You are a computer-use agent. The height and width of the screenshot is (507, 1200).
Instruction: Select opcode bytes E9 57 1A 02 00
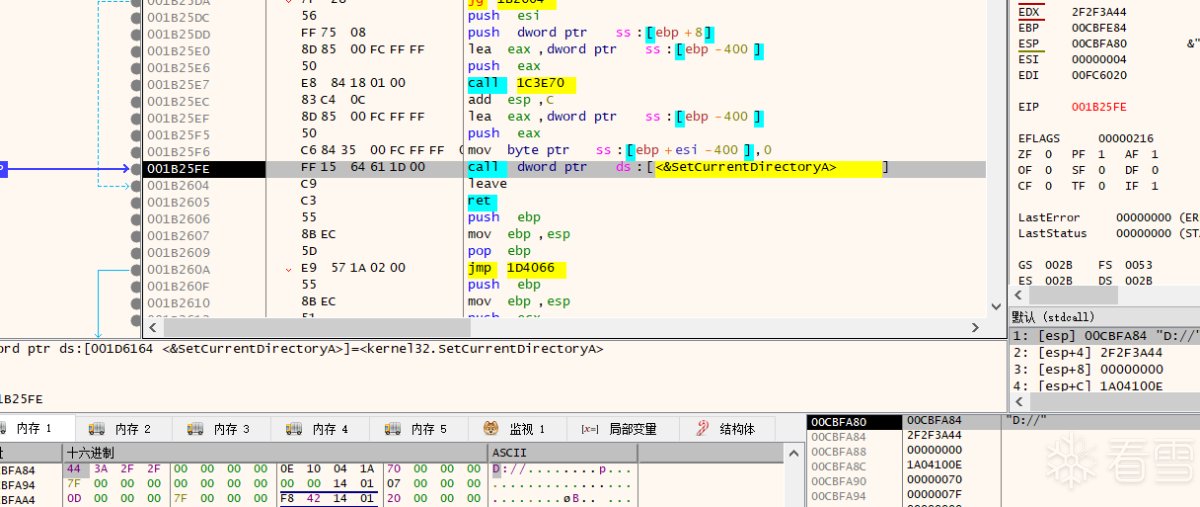352,268
